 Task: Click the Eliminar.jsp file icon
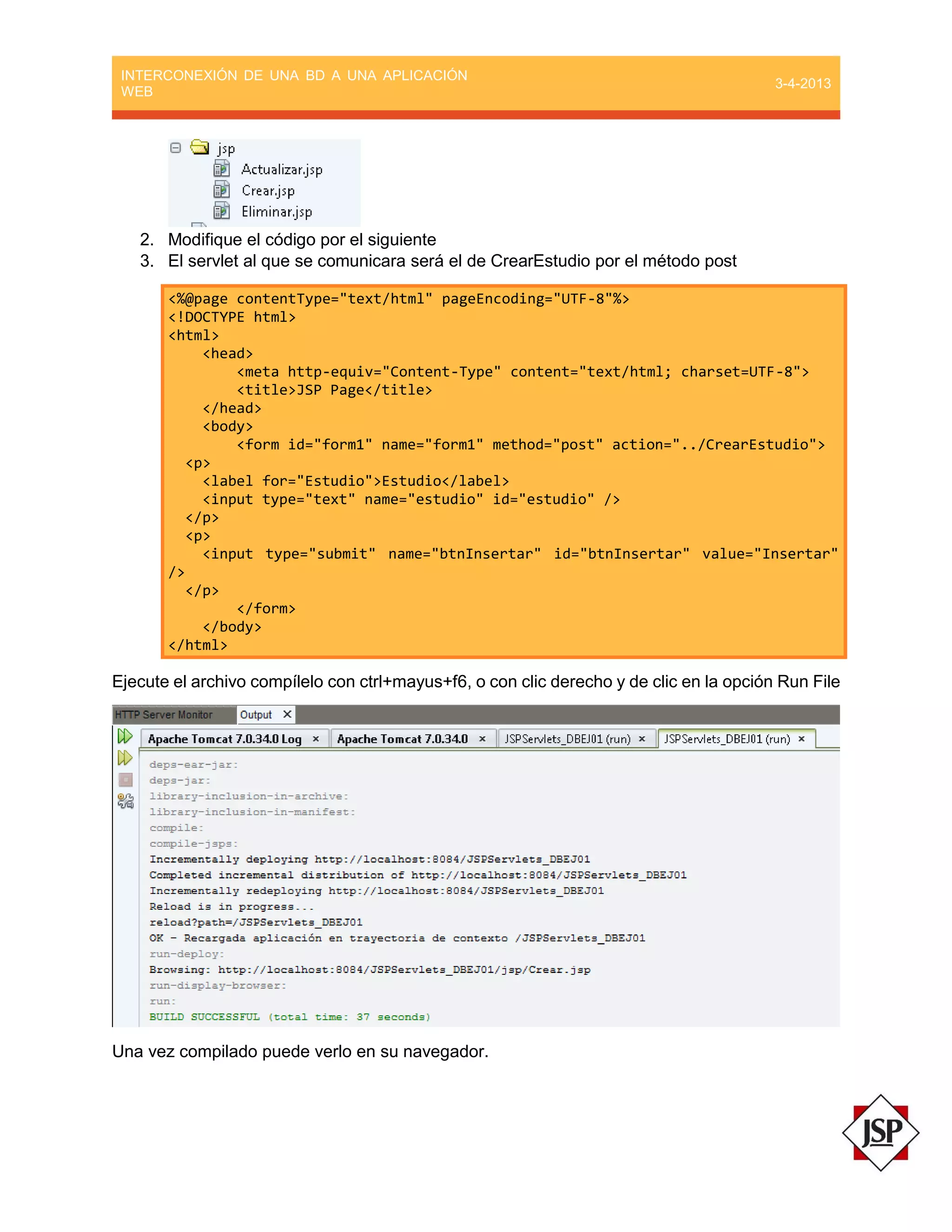point(222,211)
